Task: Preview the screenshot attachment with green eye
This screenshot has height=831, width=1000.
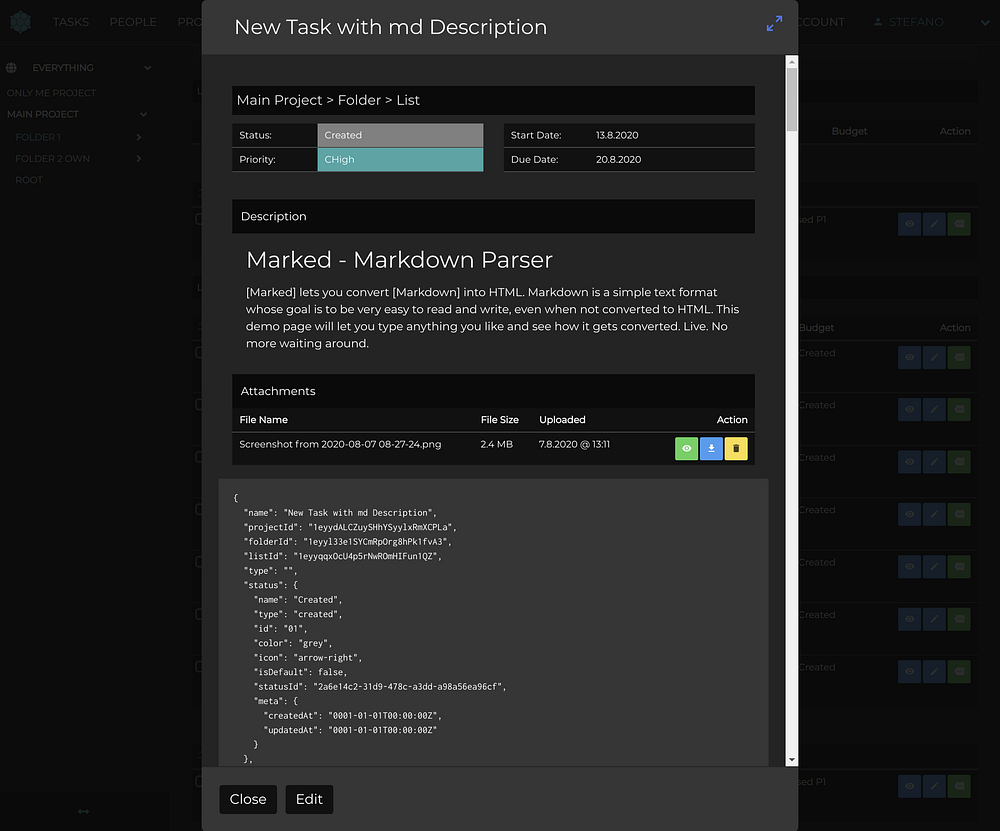Action: pos(686,448)
